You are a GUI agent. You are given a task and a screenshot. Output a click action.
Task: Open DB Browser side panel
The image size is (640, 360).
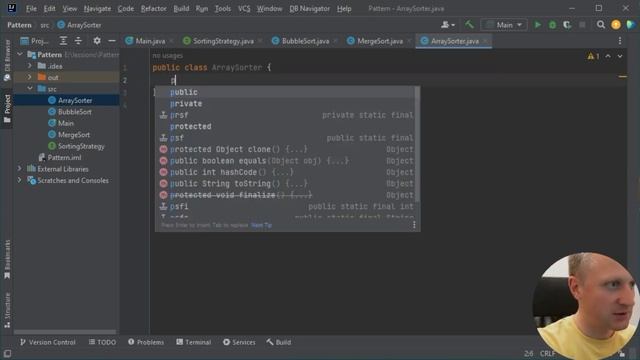[x=7, y=60]
